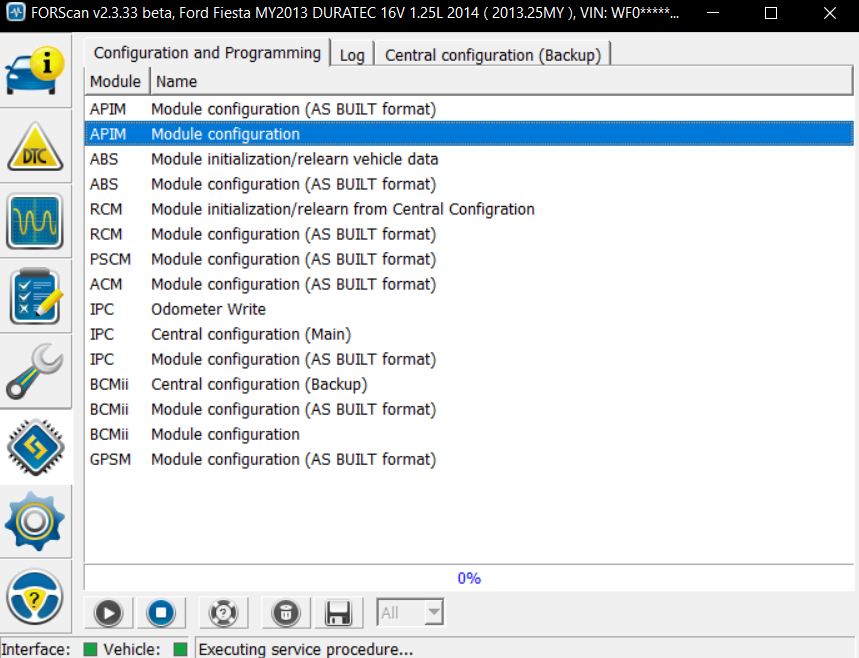The image size is (859, 658).
Task: Open the steering wheel help section
Action: [36, 598]
